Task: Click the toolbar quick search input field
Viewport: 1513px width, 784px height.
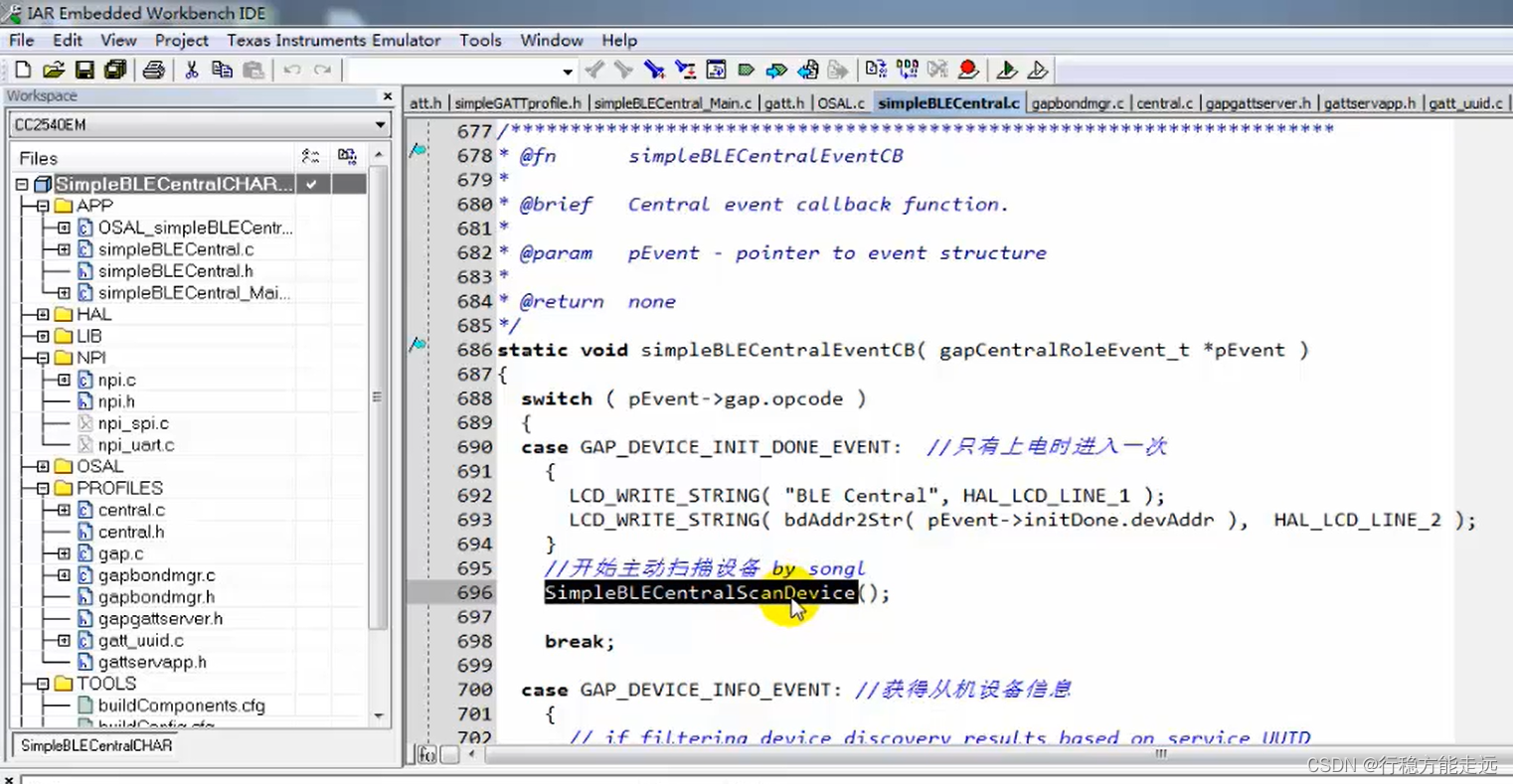Action: pos(453,71)
